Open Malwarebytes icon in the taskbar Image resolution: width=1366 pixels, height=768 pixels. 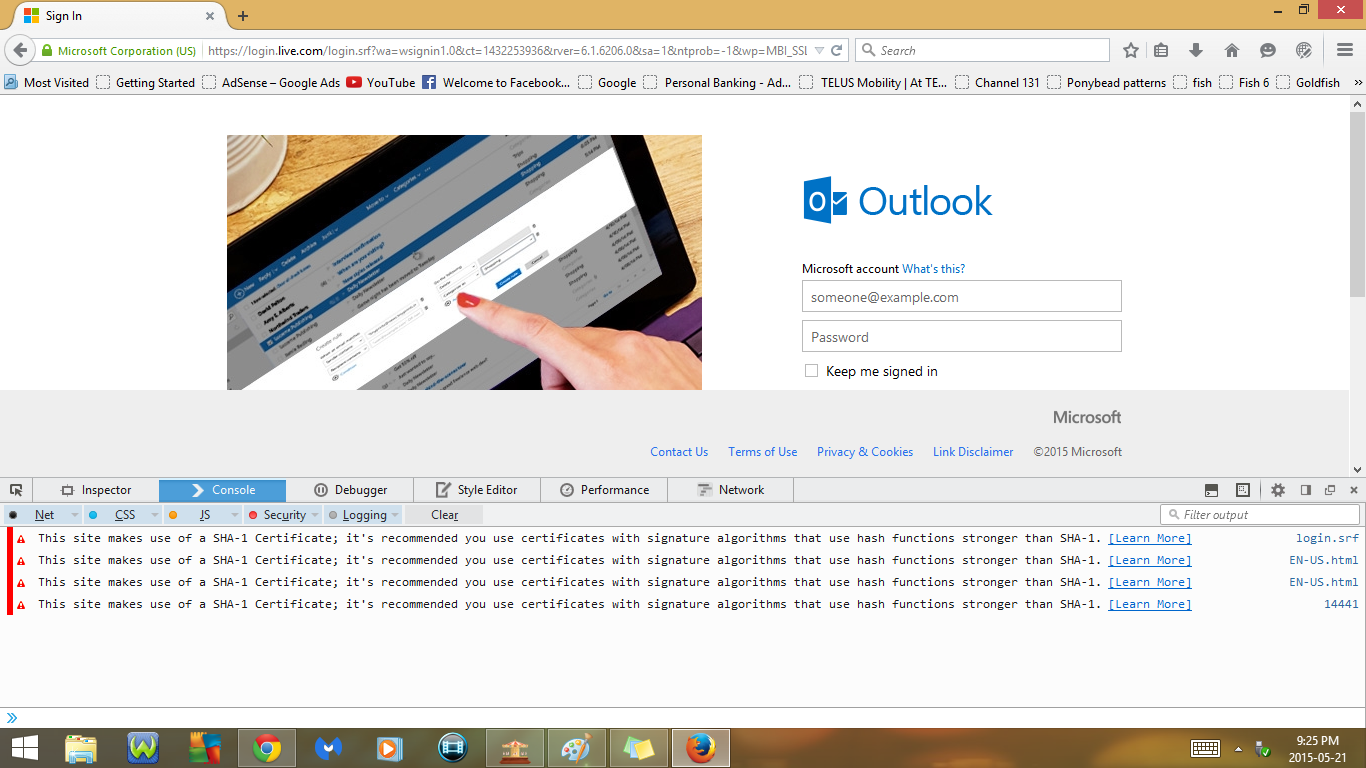click(329, 748)
